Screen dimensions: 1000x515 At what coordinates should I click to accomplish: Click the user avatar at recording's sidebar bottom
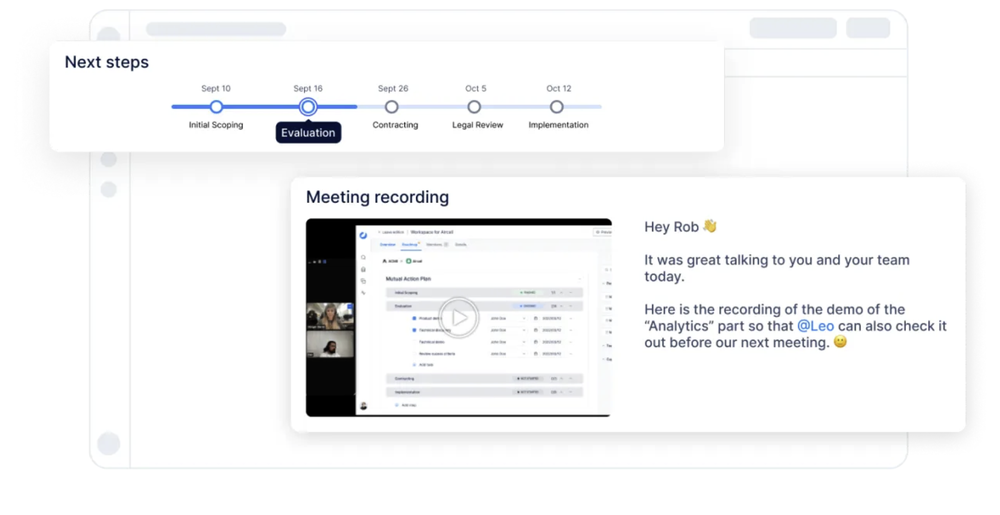(364, 406)
